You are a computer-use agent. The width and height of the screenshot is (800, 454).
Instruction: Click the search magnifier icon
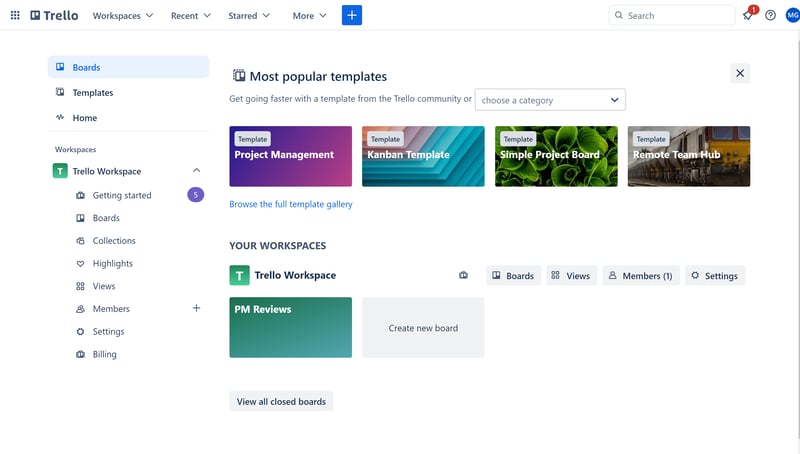[x=618, y=15]
